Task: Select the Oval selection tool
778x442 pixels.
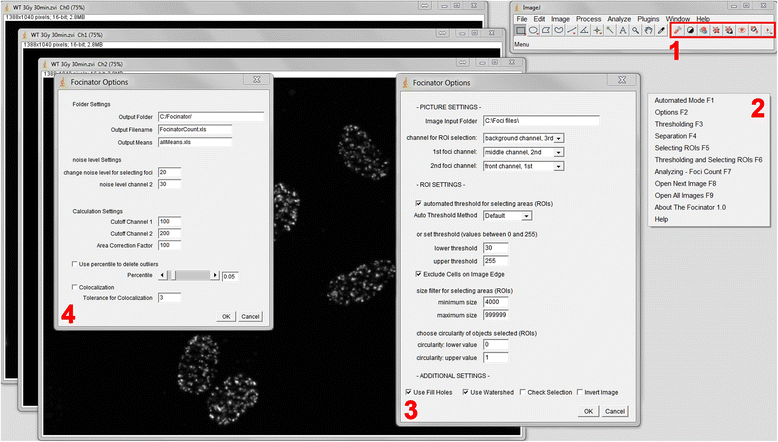Action: click(x=535, y=31)
